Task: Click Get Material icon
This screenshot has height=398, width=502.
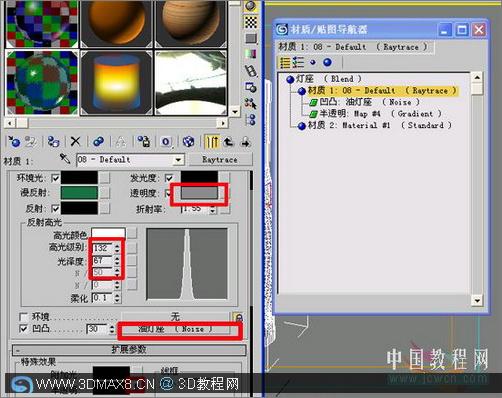Action: point(14,142)
